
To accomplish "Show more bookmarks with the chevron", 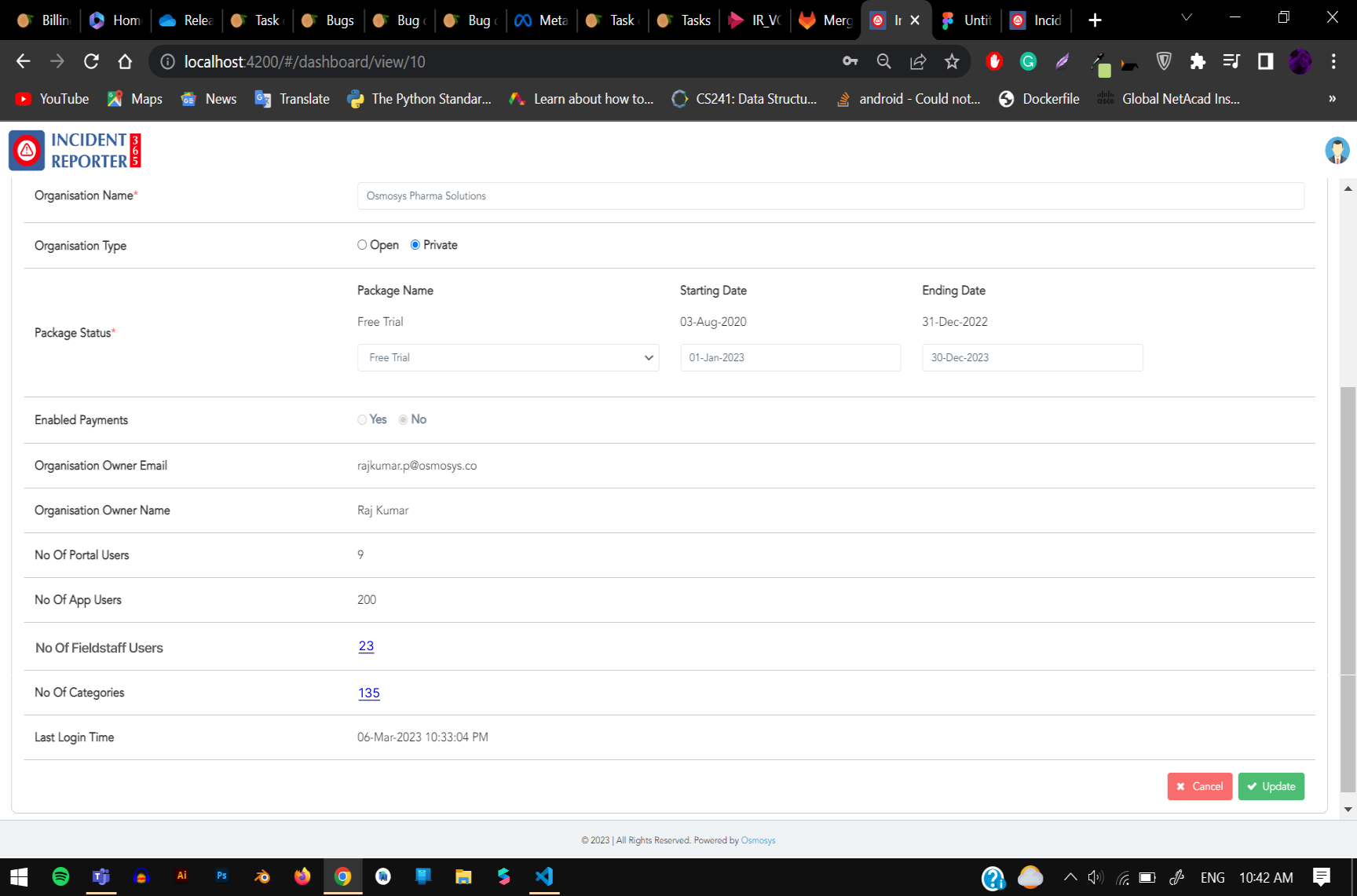I will 1332,99.
